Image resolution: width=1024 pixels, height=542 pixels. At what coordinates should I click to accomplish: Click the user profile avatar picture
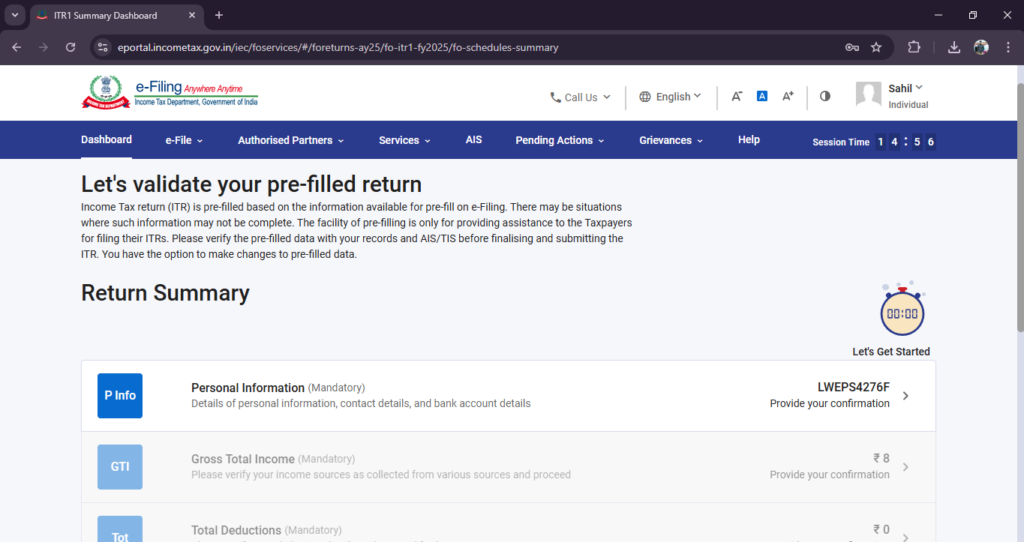[869, 95]
